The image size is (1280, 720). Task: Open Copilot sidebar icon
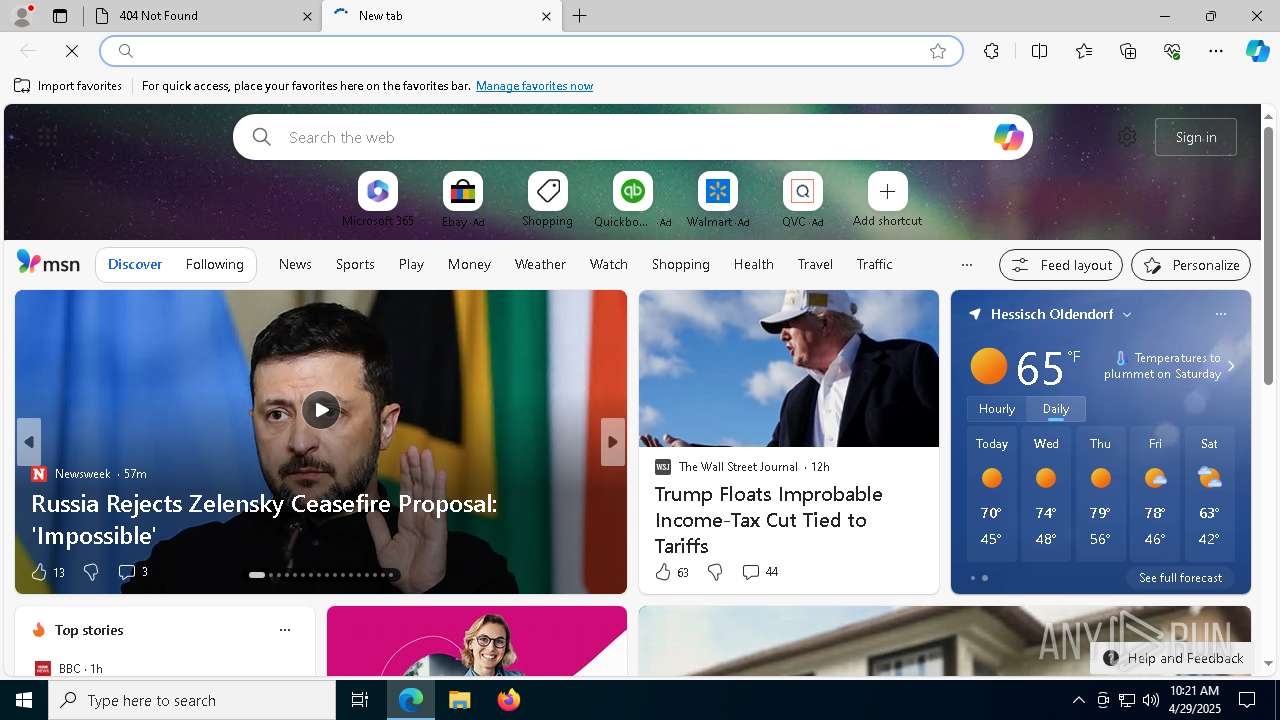[1258, 51]
